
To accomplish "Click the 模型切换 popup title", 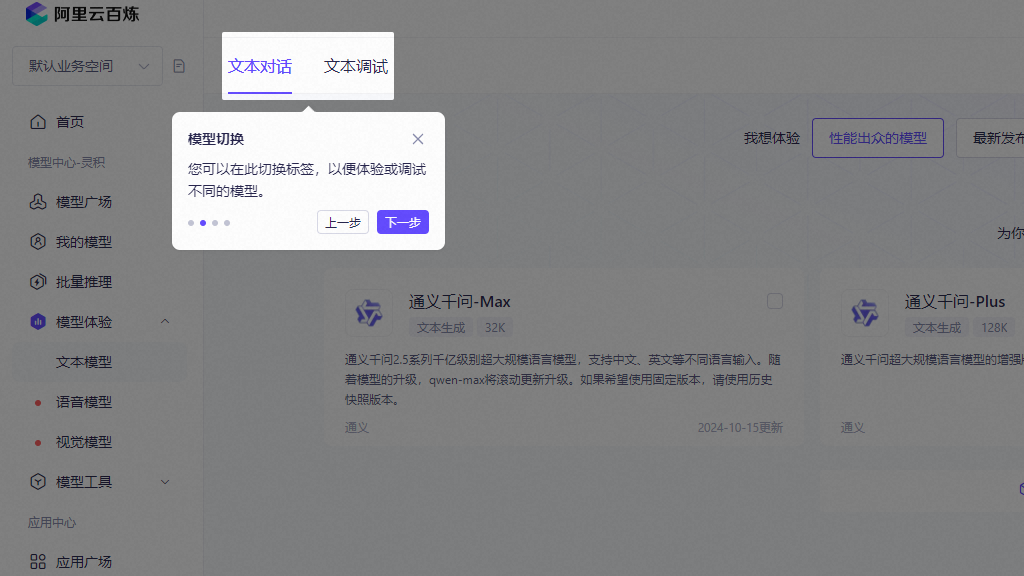I will pyautogui.click(x=216, y=139).
